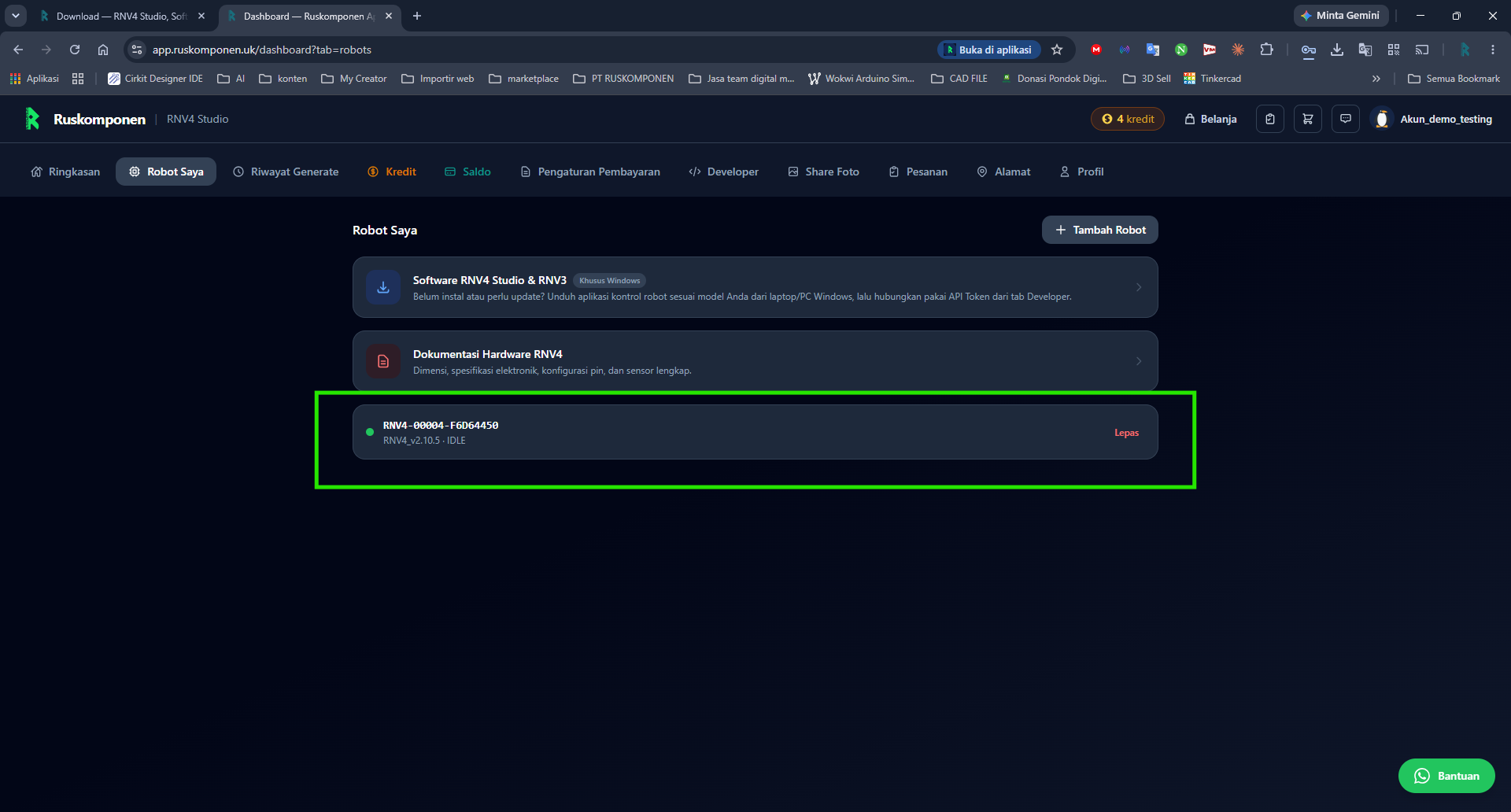Image resolution: width=1511 pixels, height=812 pixels.
Task: Open the CAD FILE bookmark folder
Action: (x=959, y=79)
